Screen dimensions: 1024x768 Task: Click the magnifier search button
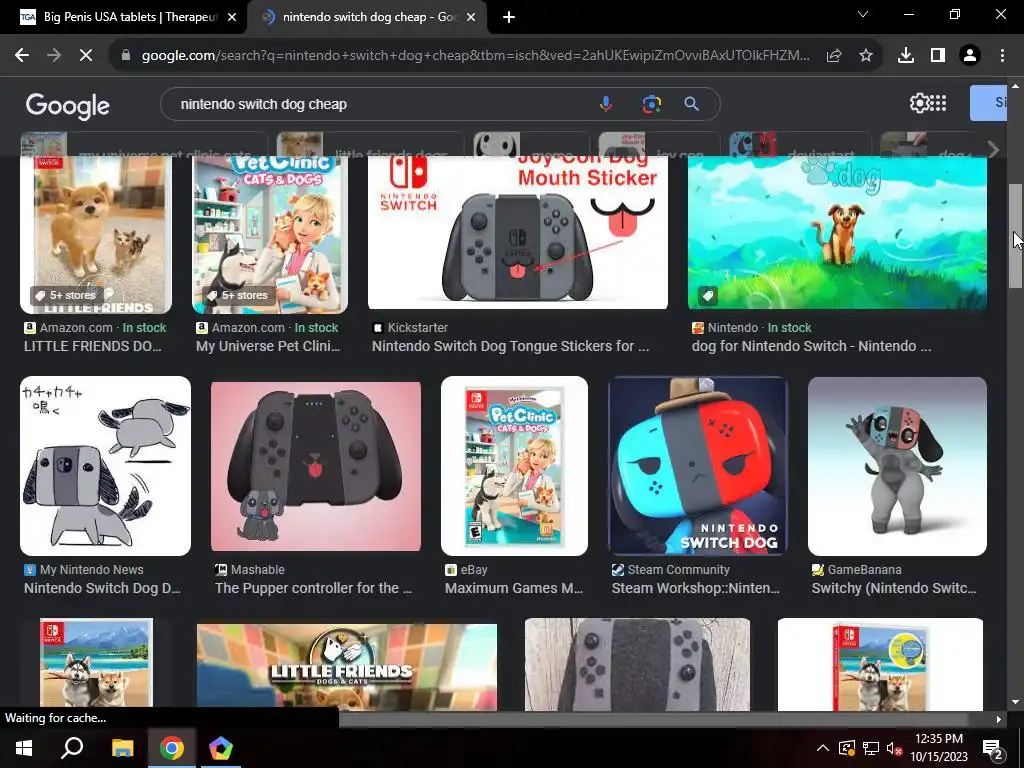pos(692,104)
